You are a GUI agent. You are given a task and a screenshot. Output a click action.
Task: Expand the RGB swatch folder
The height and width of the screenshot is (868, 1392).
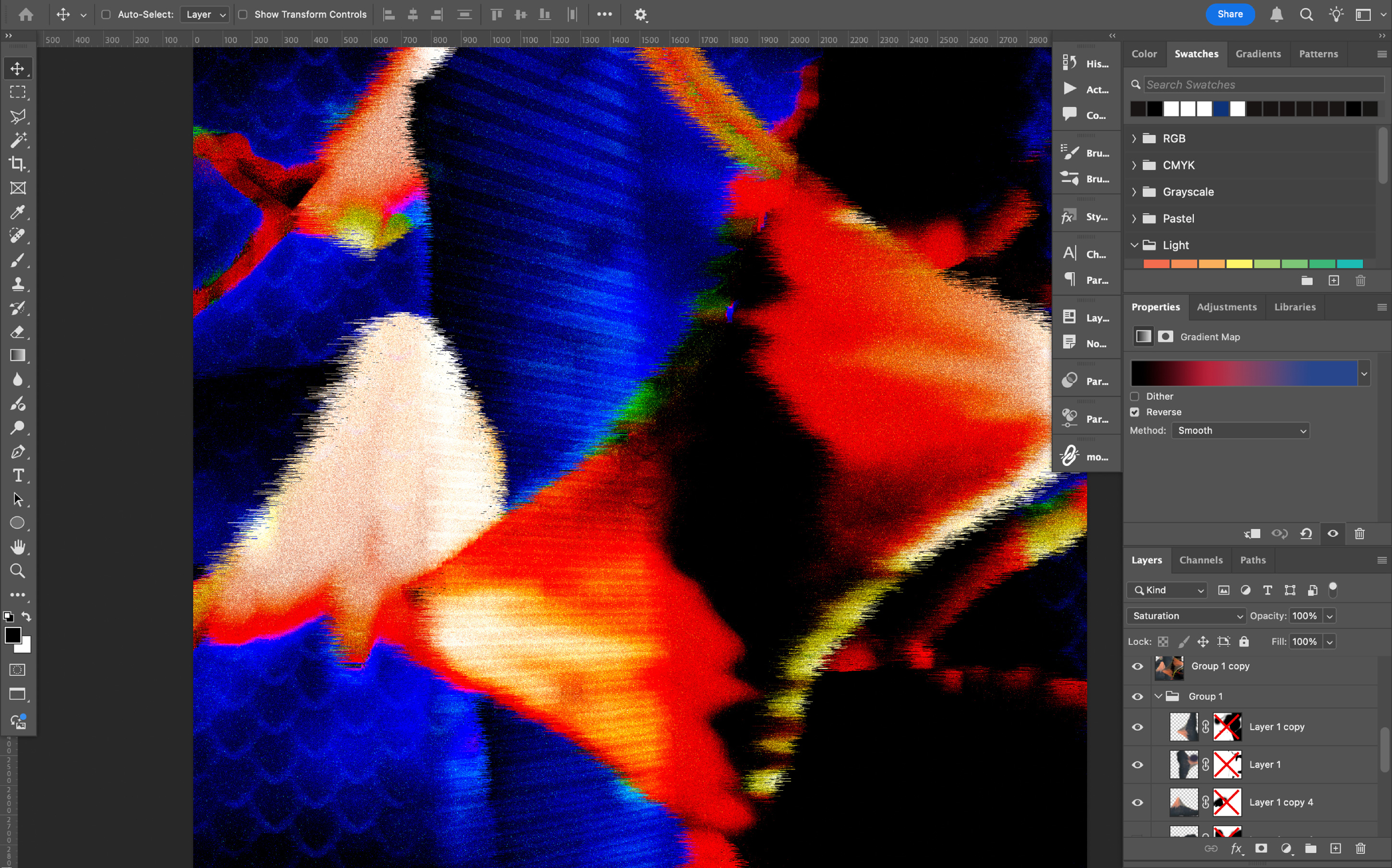[1134, 138]
